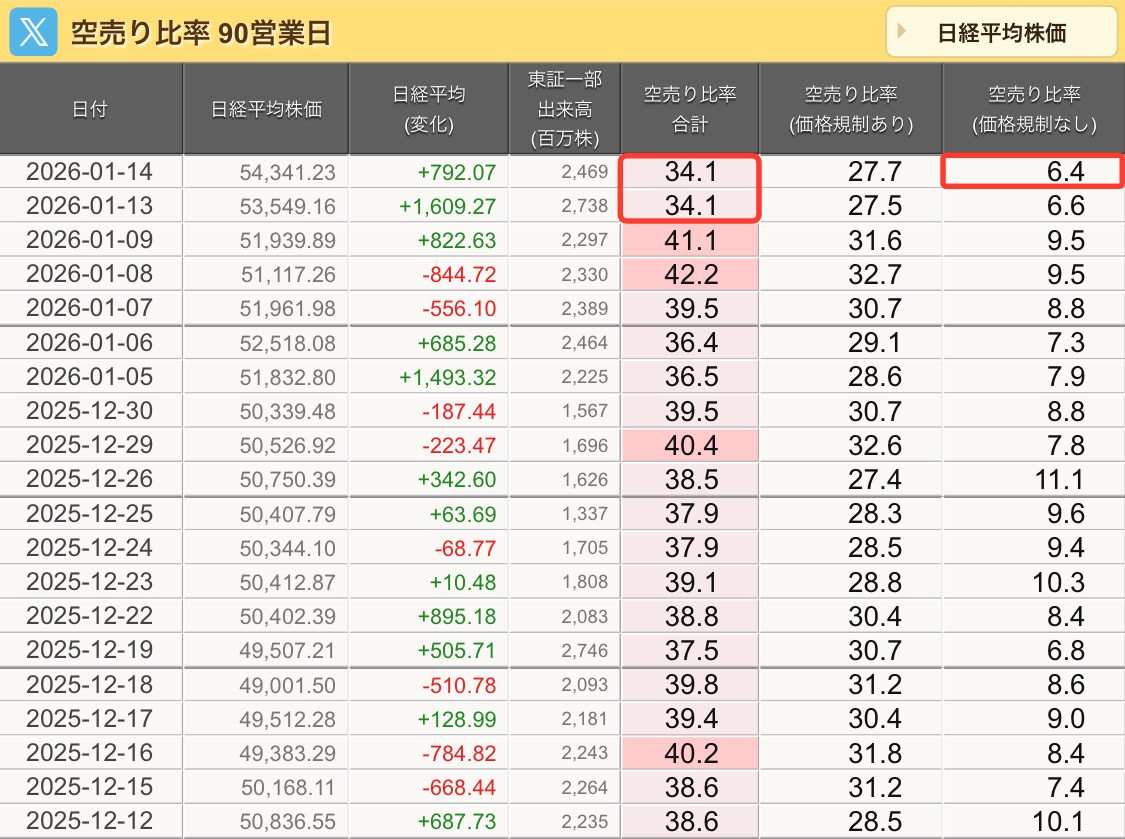1125x839 pixels.
Task: Select the 42.2 cell for 2026-01-08
Action: [x=690, y=273]
